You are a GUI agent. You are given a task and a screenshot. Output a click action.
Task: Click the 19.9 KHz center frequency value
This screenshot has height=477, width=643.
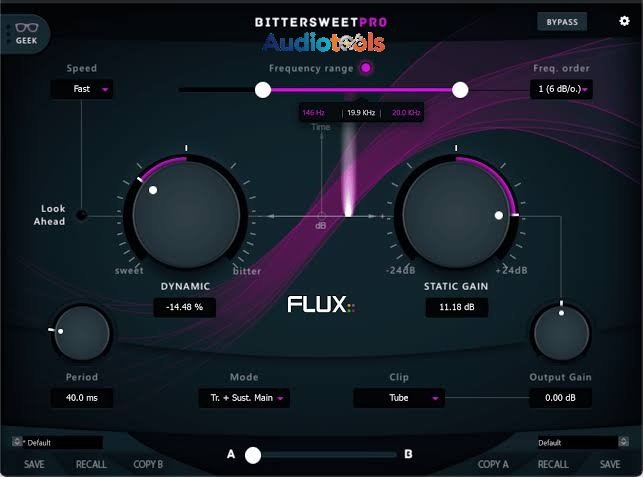coord(361,113)
